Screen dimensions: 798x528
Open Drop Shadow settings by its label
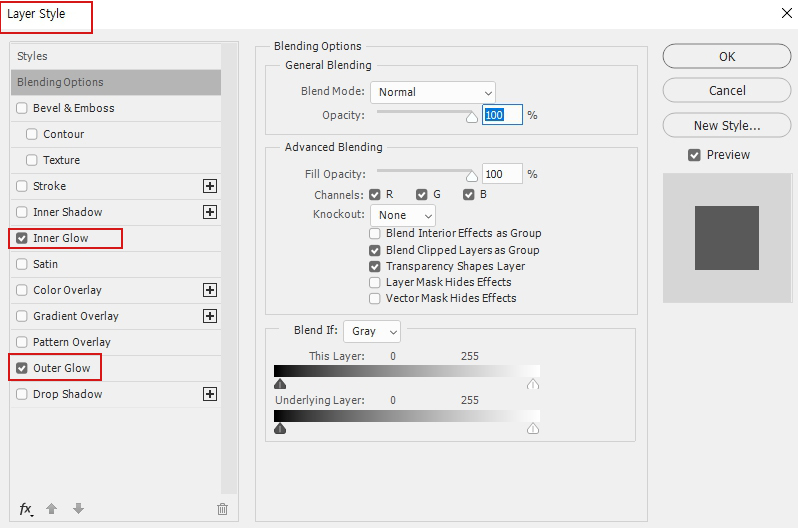pos(68,394)
